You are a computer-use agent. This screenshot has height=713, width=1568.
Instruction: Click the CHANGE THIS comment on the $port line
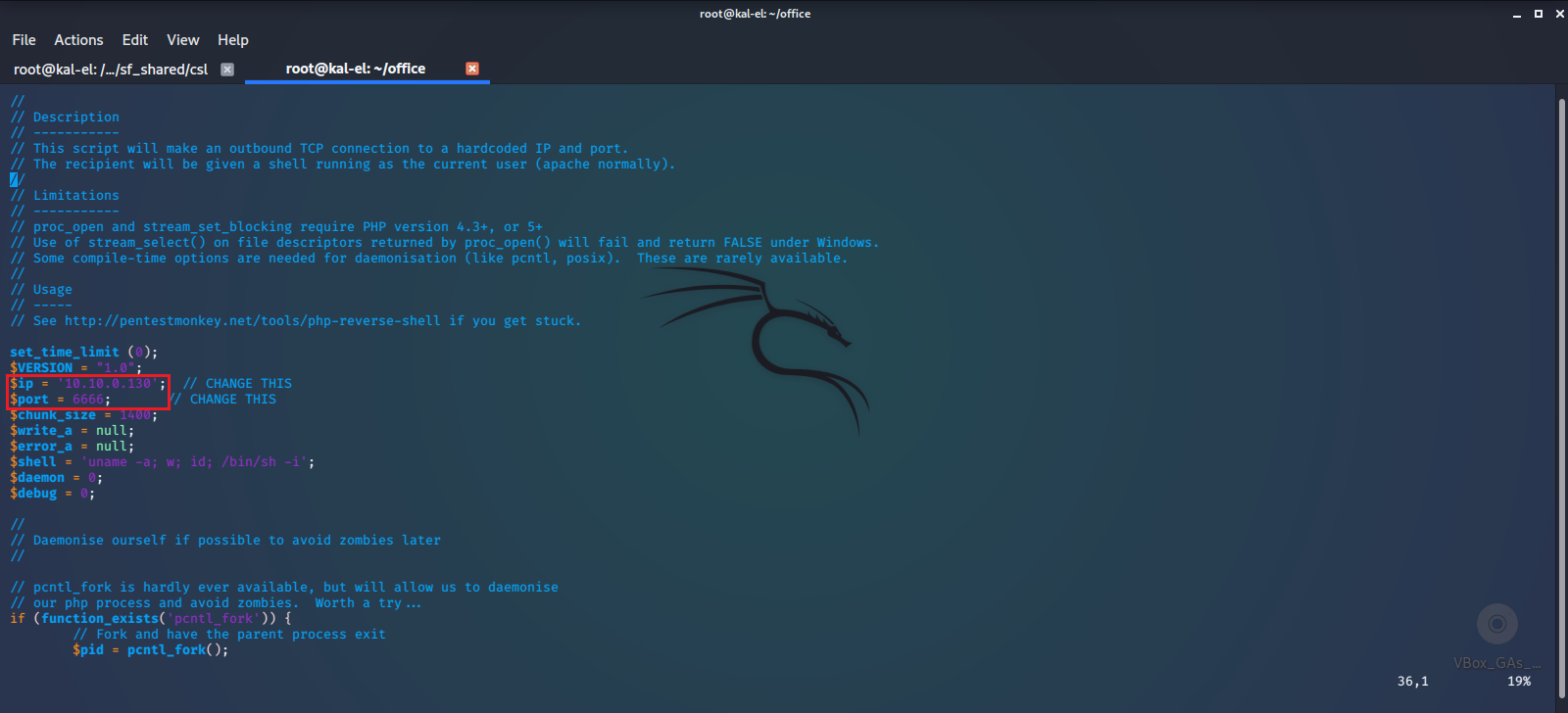coord(221,399)
